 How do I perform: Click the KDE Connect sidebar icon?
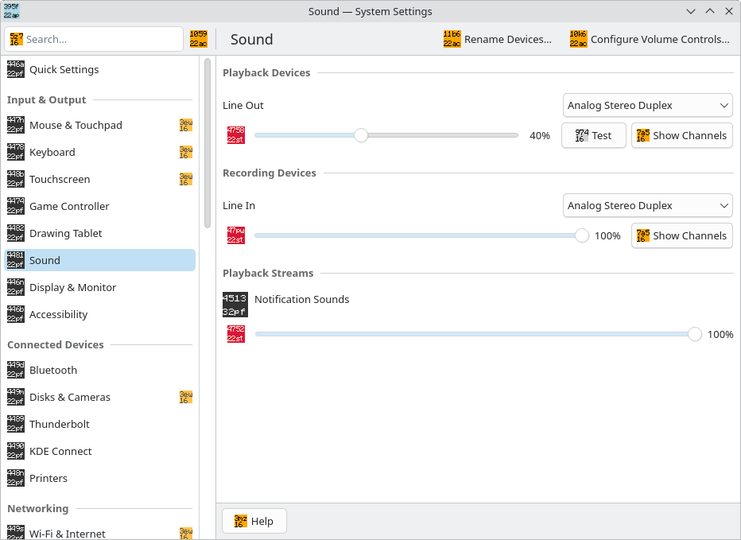click(16, 451)
